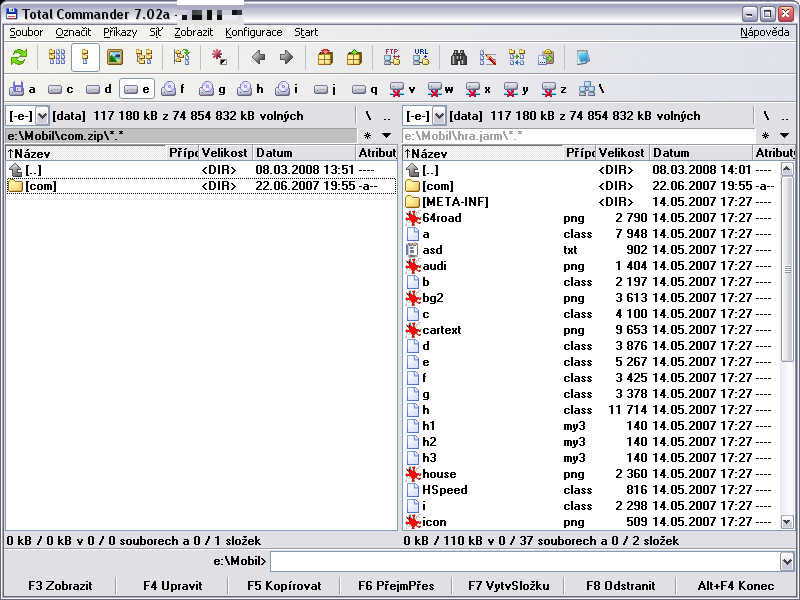Switch to drive c button
Viewport: 800px width, 600px height.
(60, 89)
